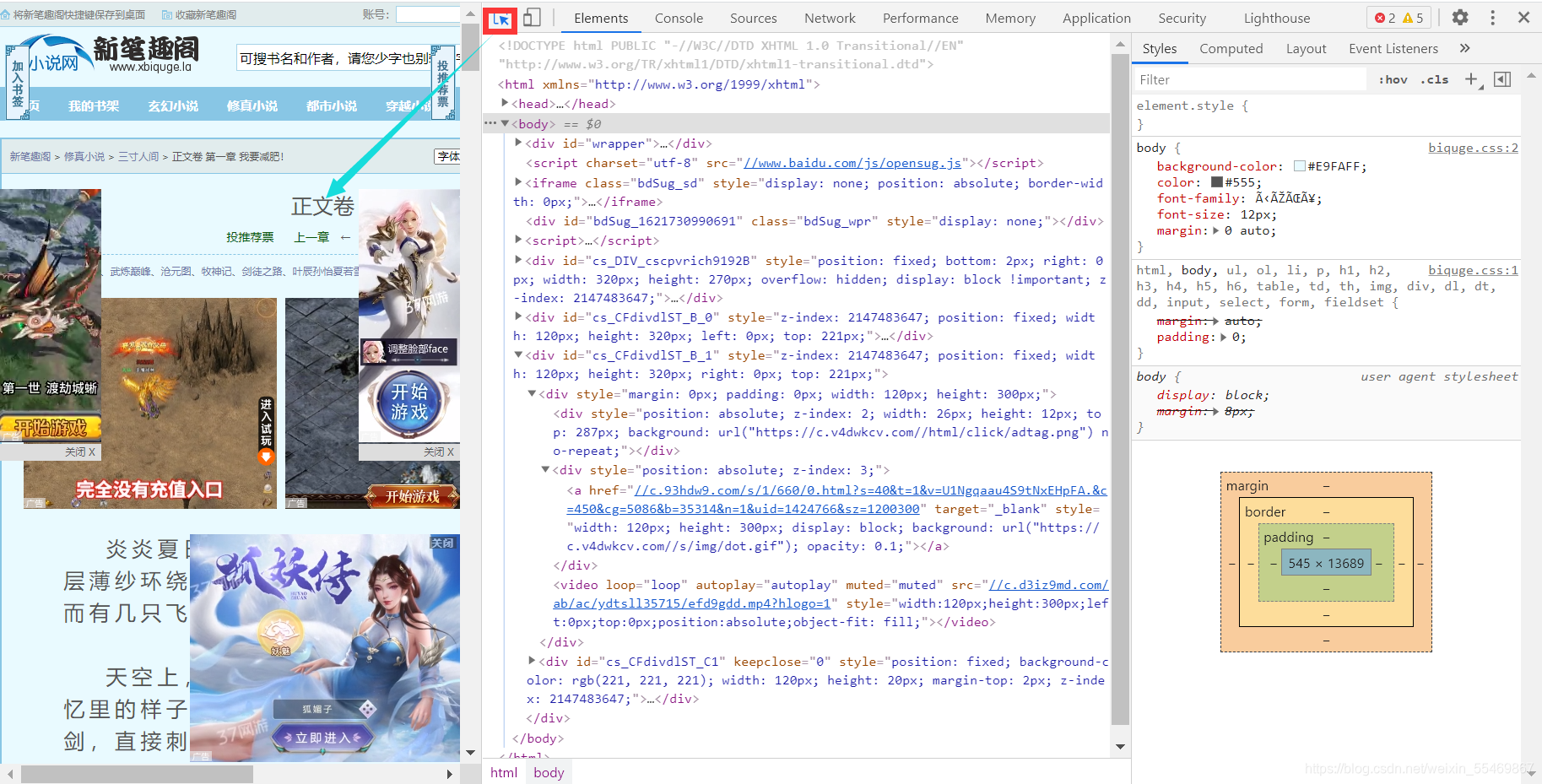
Task: Close the DevTools panel
Action: click(x=1523, y=18)
